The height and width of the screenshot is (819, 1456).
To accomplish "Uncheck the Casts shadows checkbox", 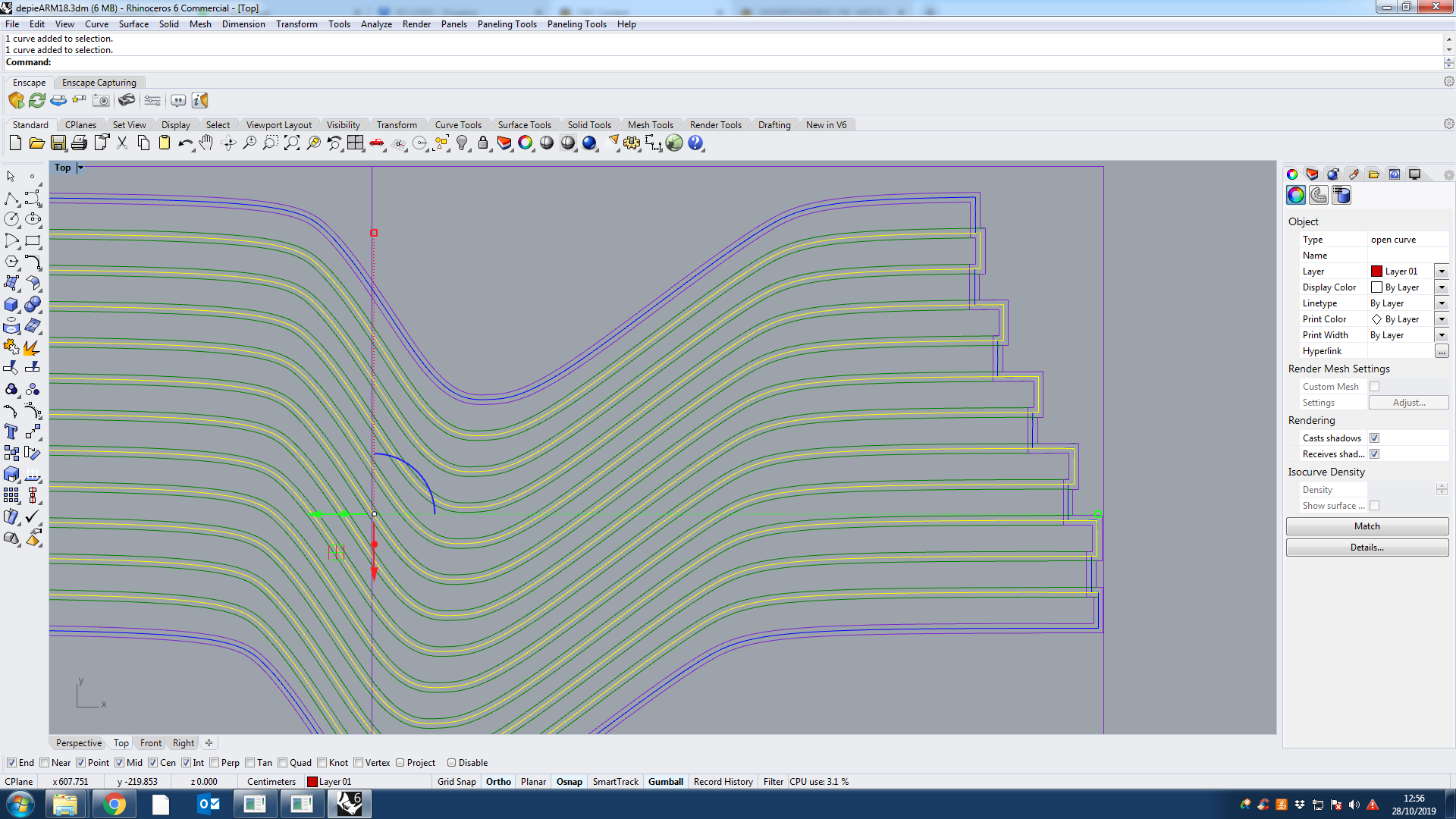I will click(1374, 438).
